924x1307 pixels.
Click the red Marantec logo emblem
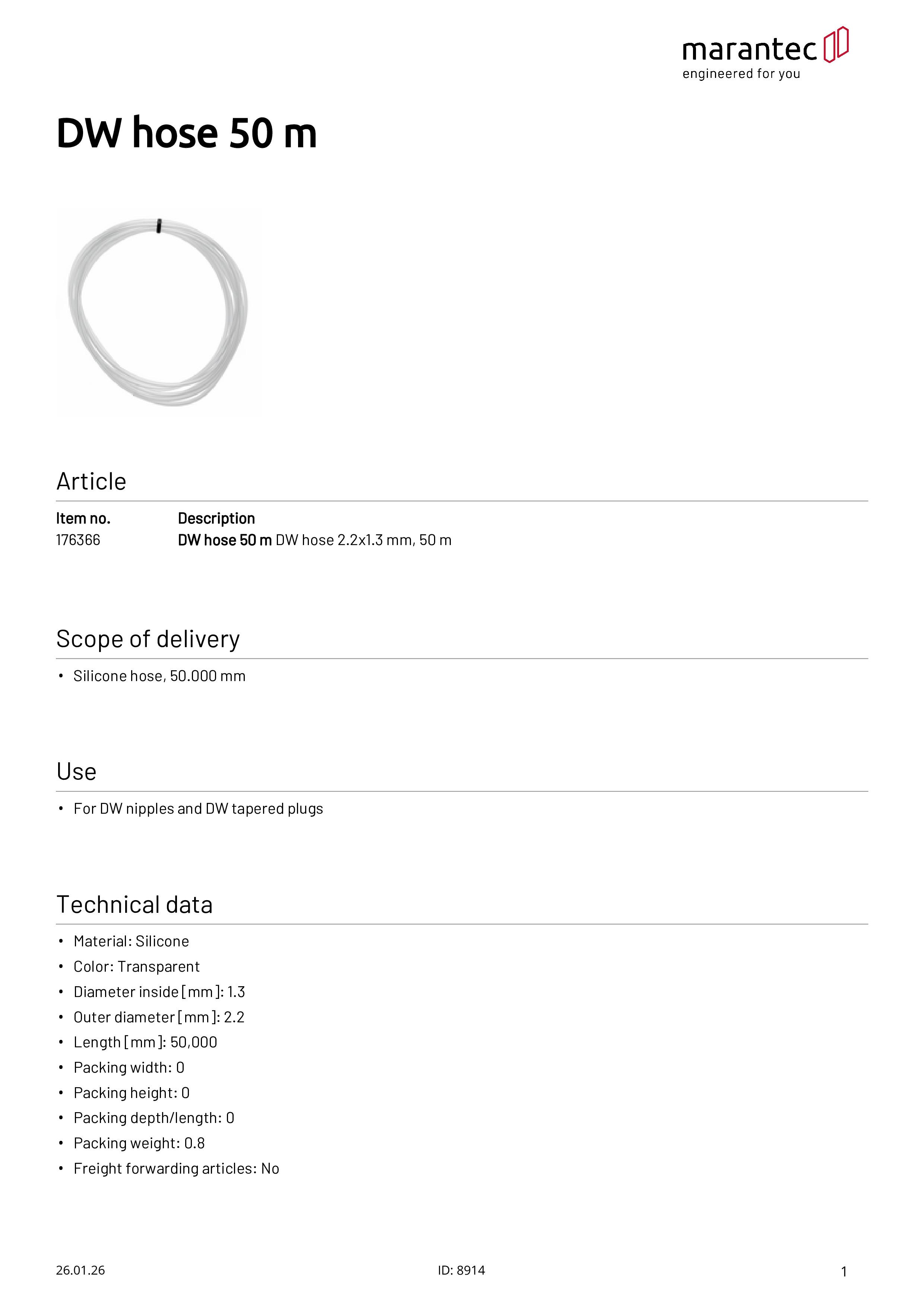point(836,44)
